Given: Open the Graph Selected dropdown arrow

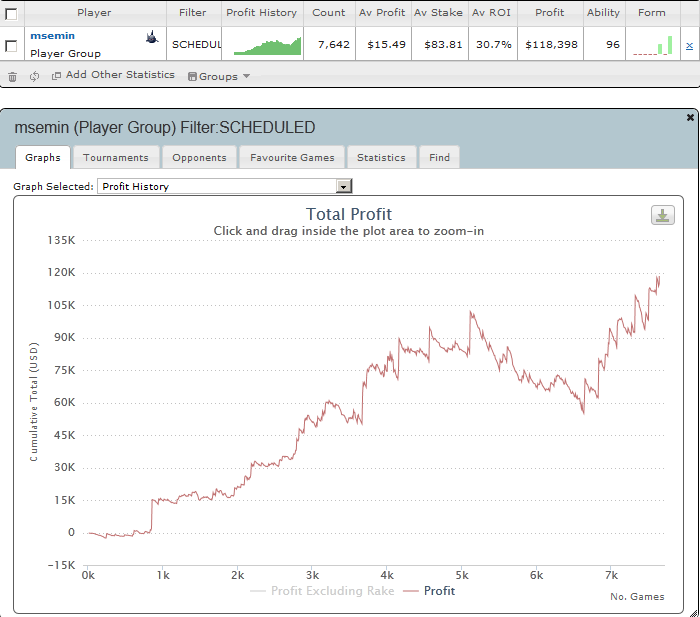Looking at the screenshot, I should [x=344, y=186].
